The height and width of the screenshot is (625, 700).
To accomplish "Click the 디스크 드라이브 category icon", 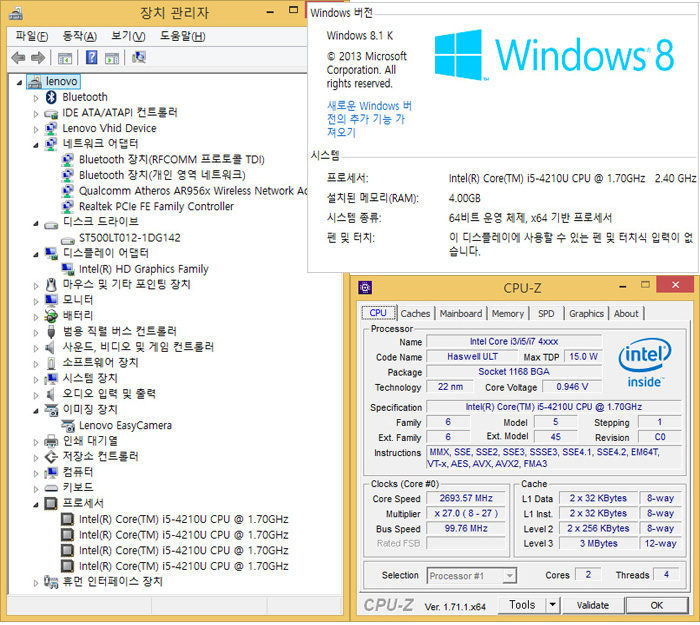I will pyautogui.click(x=51, y=224).
